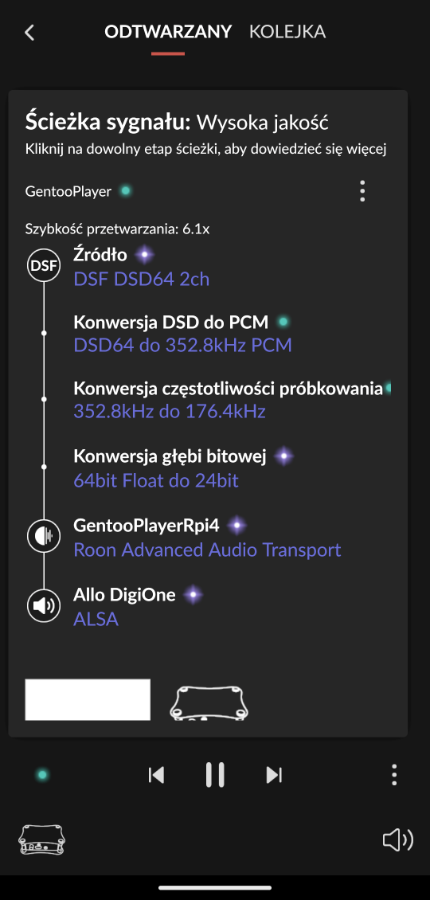Switch to the KOLEJKA tab
Viewport: 430px width, 900px height.
click(x=287, y=32)
